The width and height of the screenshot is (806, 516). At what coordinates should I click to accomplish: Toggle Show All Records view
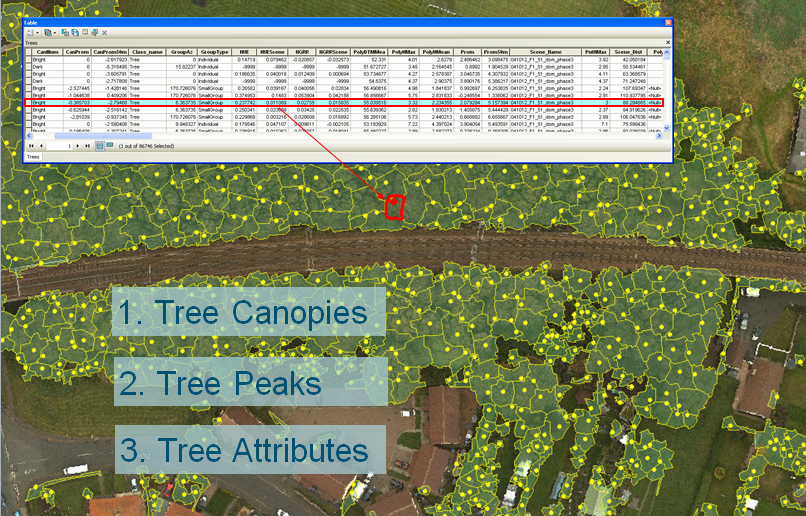coord(99,146)
